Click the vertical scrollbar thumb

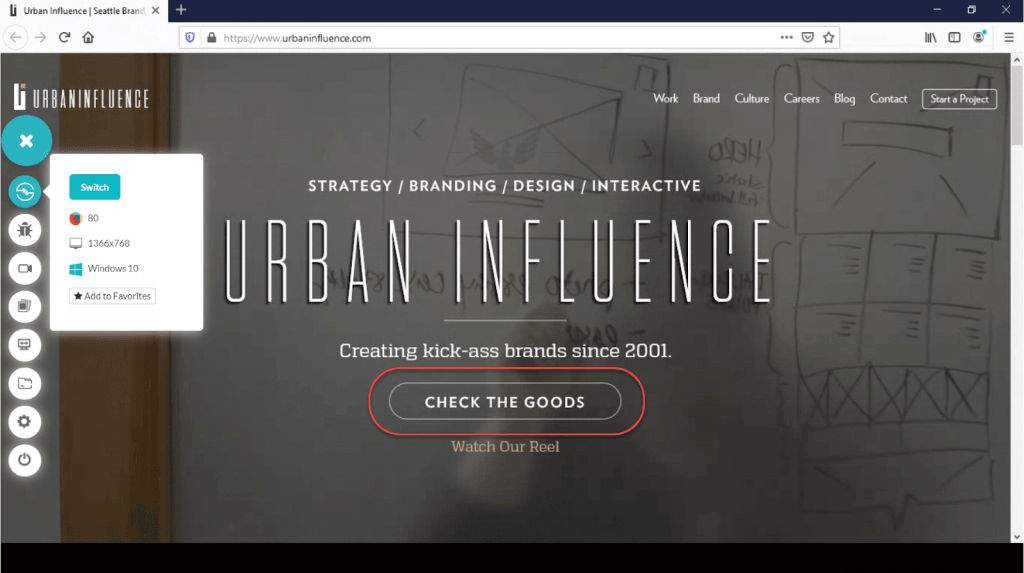click(1017, 105)
